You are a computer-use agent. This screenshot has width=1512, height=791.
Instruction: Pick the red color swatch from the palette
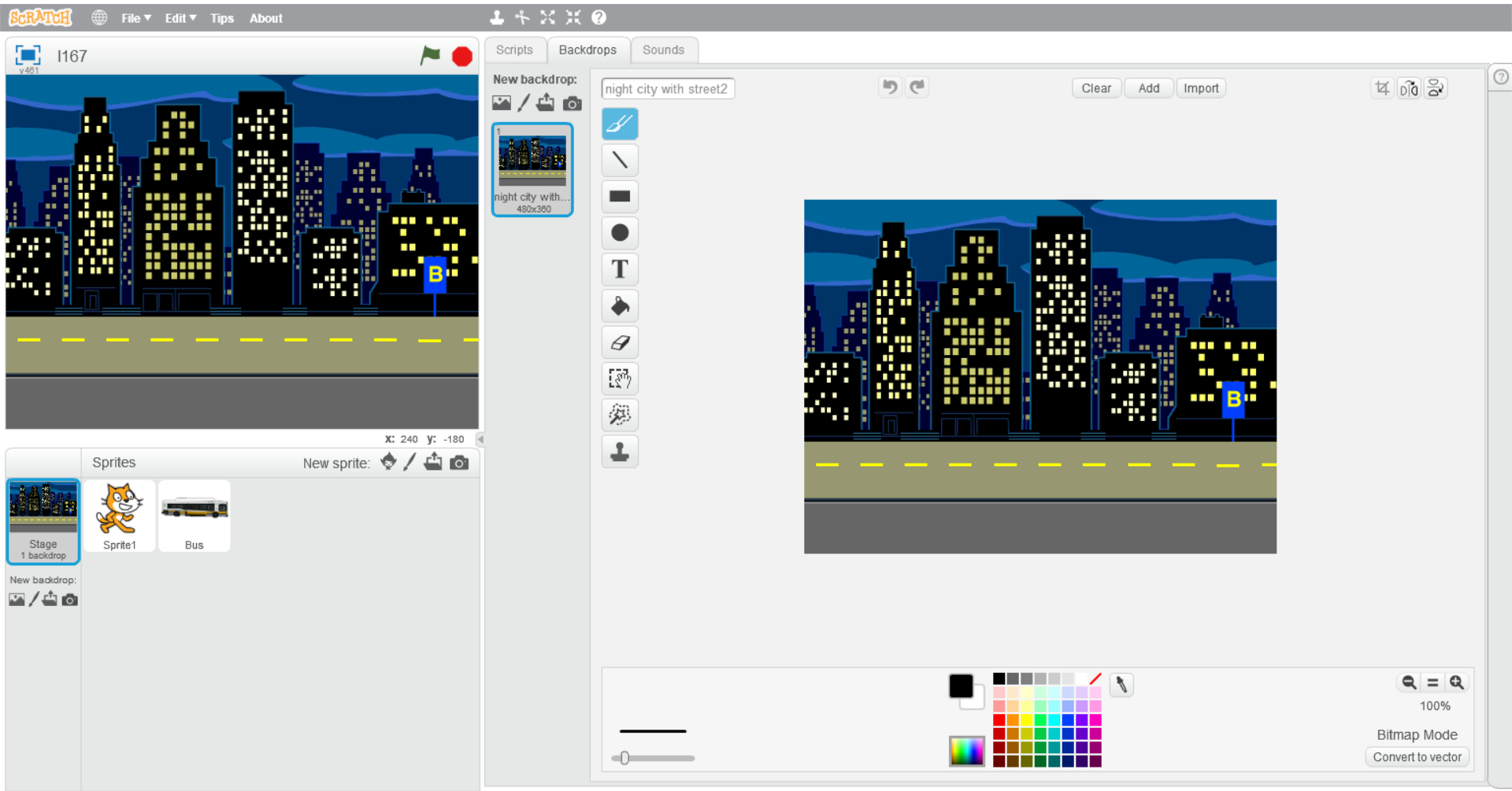click(x=999, y=719)
